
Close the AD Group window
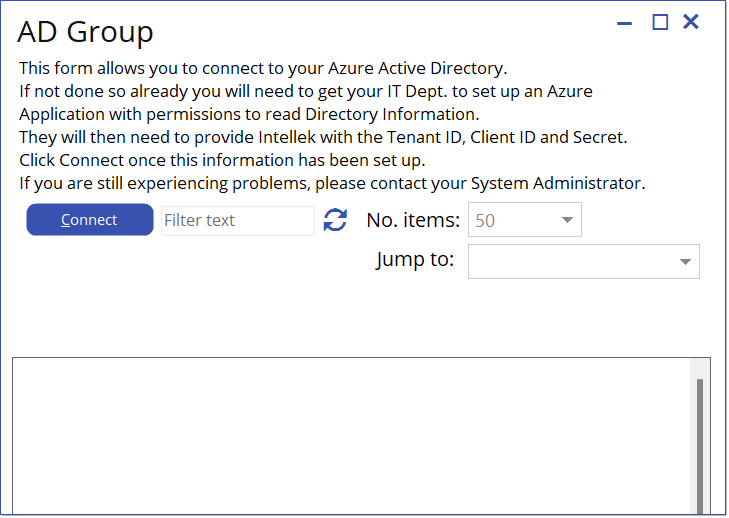(x=691, y=21)
